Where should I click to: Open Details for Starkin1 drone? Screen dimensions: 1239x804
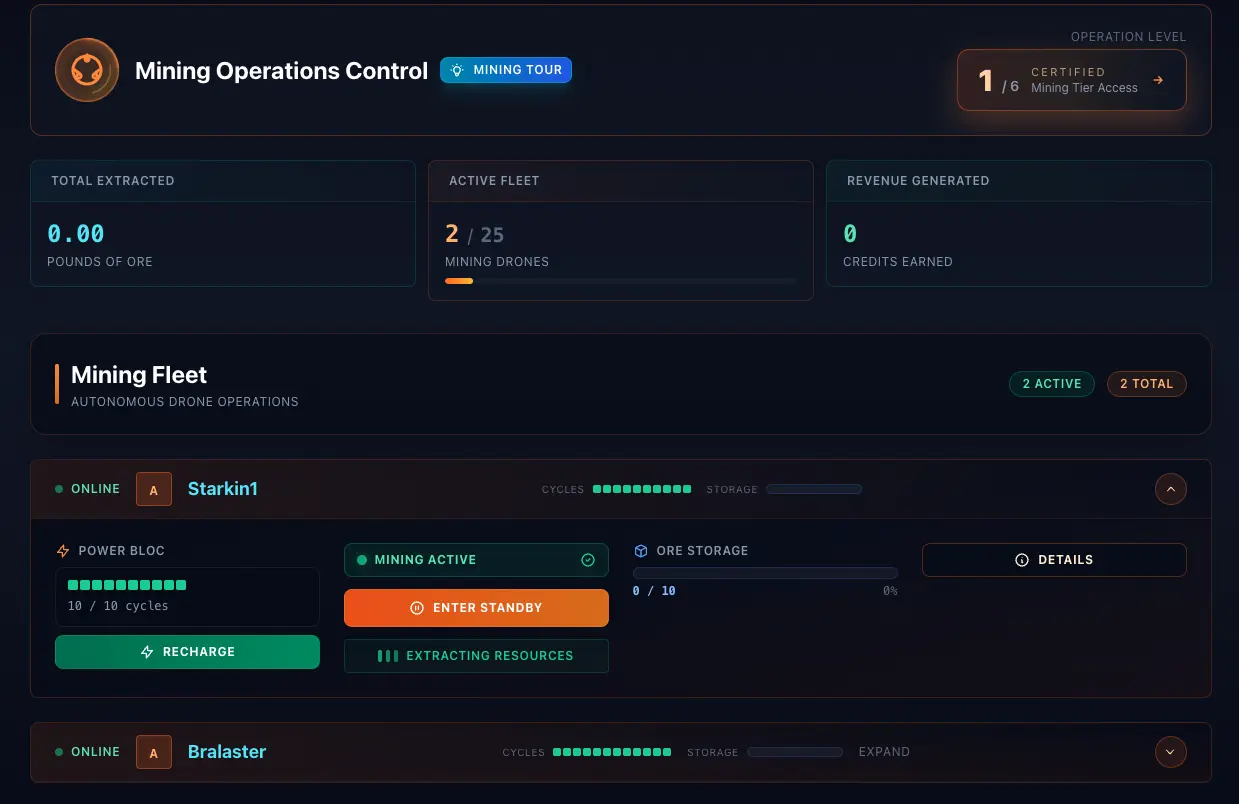(x=1054, y=560)
